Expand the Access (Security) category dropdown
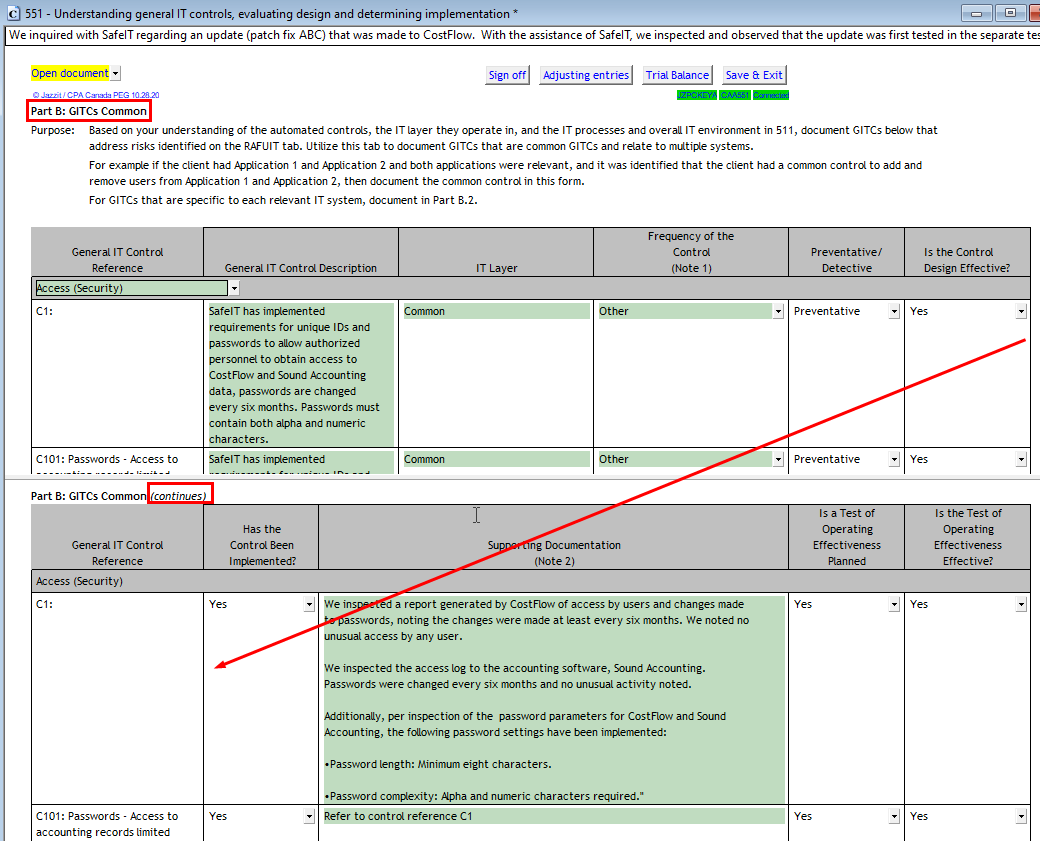 tap(234, 289)
